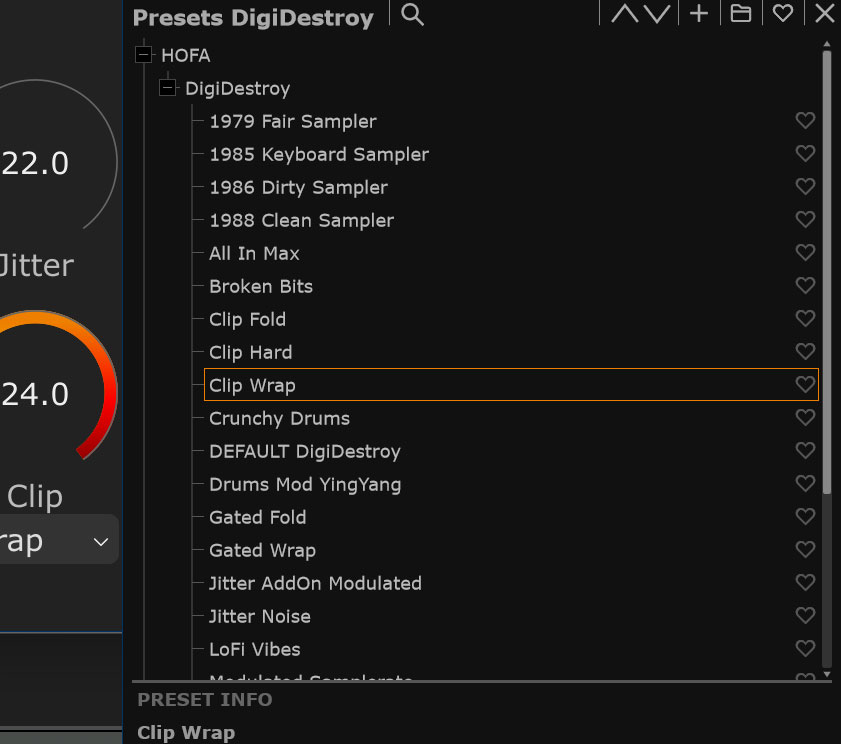This screenshot has width=841, height=744.
Task: Open the preset folder icon
Action: pos(741,13)
